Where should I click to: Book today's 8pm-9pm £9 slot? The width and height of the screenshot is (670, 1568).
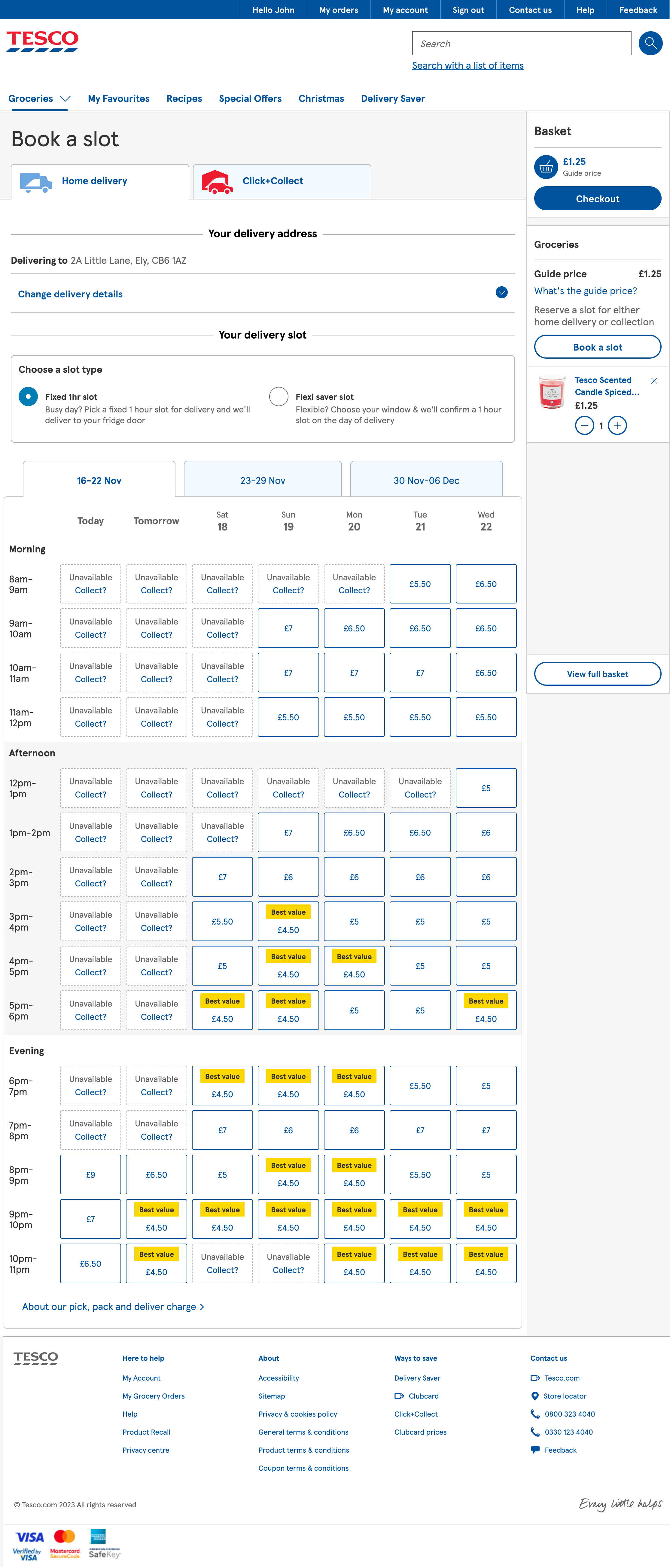point(90,1174)
